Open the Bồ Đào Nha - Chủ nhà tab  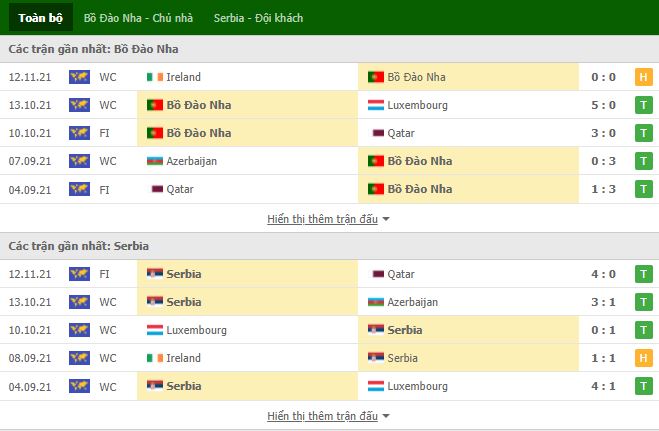[138, 18]
